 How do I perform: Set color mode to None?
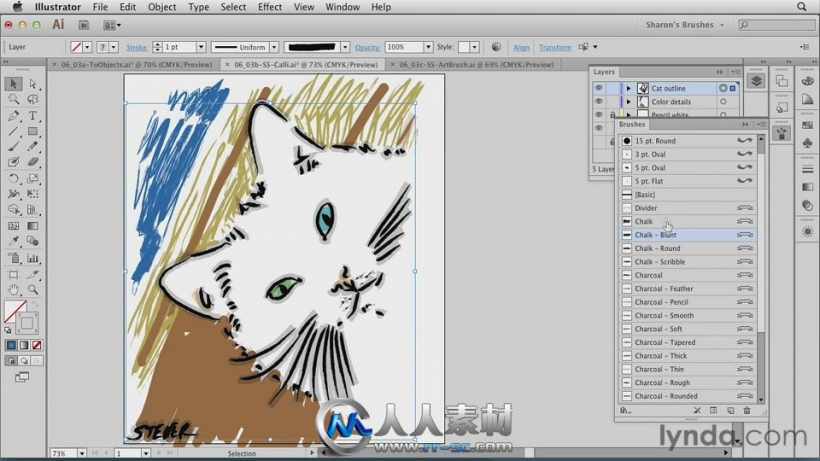(x=37, y=345)
